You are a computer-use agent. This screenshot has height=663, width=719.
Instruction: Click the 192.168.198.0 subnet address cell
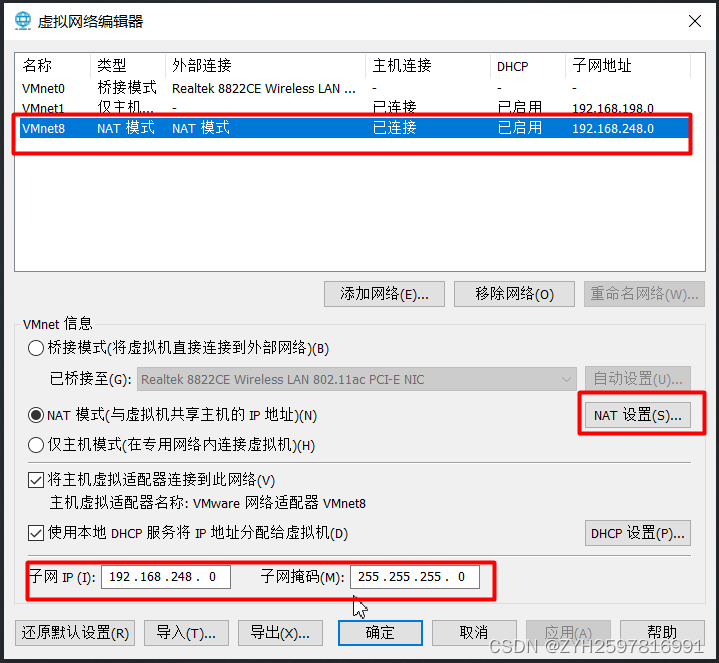click(613, 108)
